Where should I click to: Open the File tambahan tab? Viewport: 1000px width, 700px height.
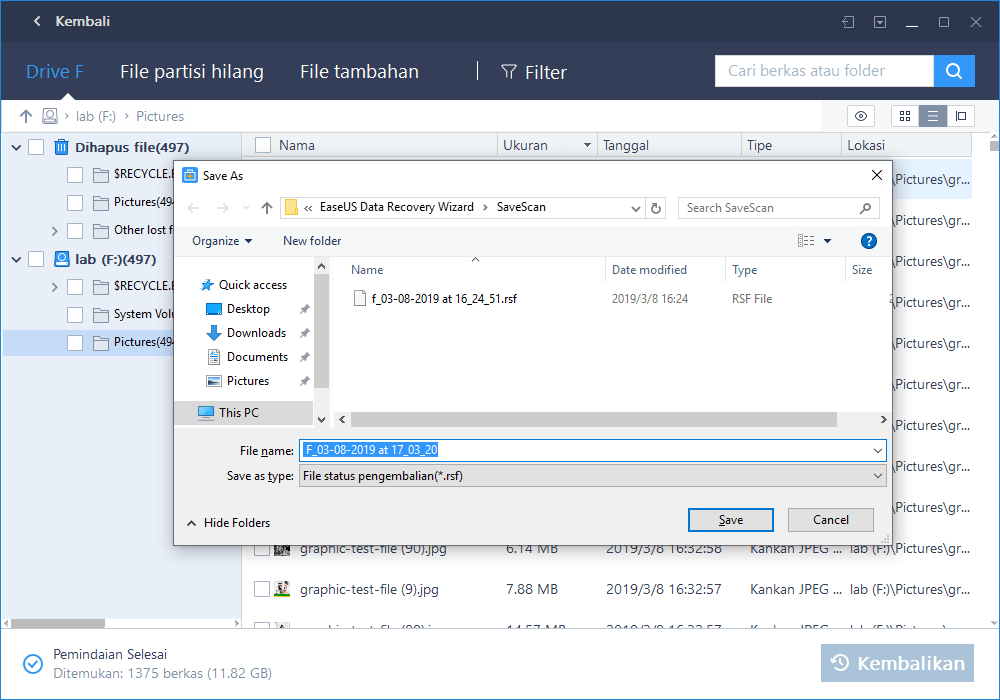pos(359,71)
